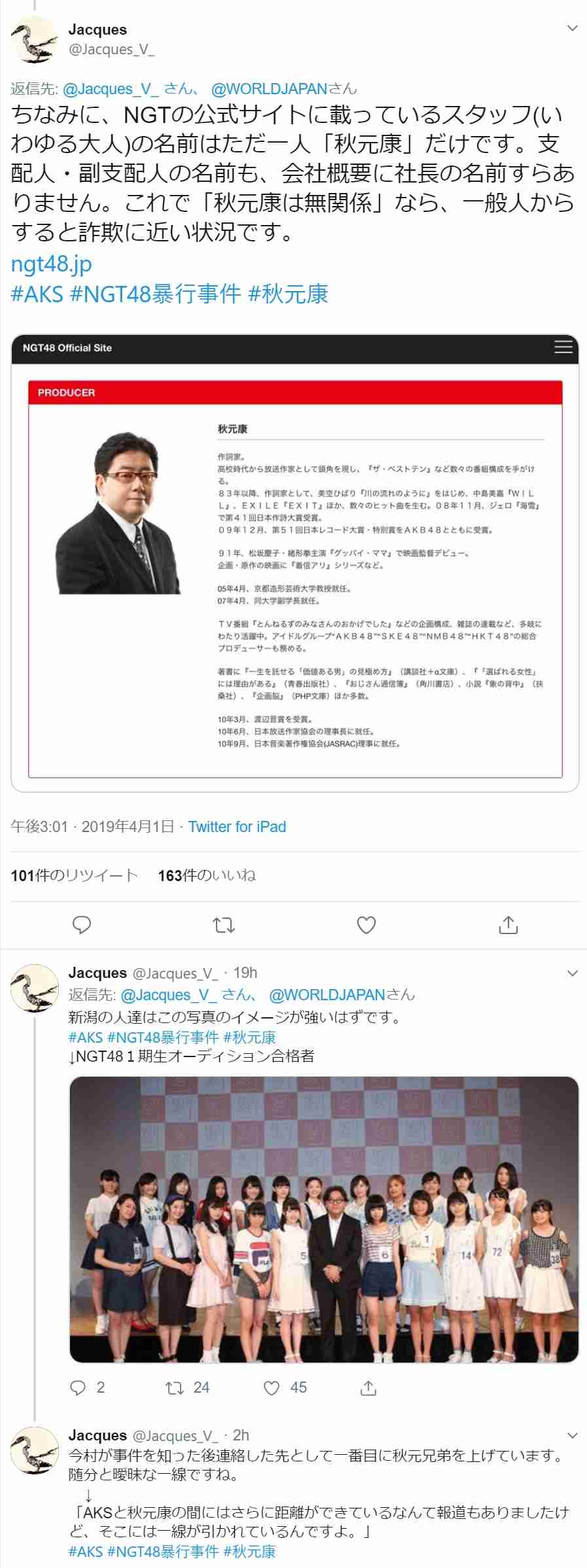Open hamburger menu in NGT48 Official Site
Image resolution: width=587 pixels, height=1568 pixels.
coord(563,347)
